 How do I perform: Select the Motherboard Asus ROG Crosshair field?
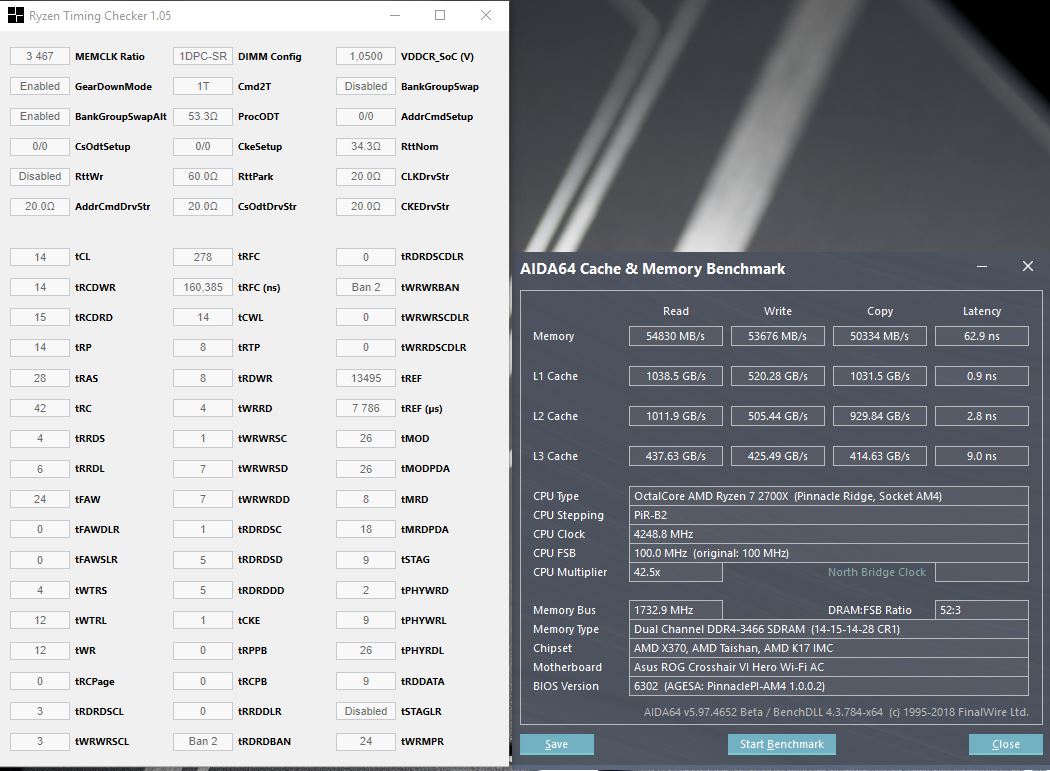[829, 667]
